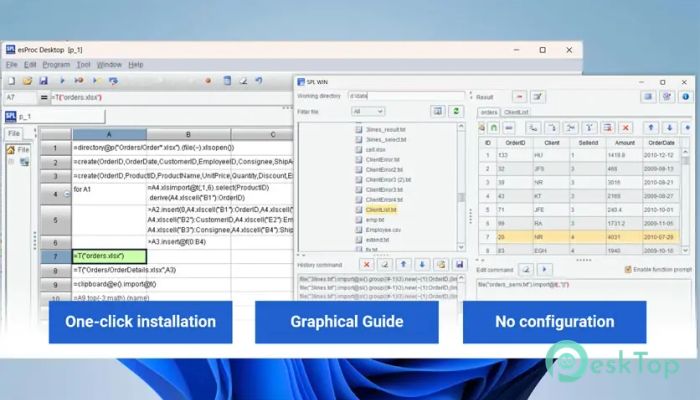Click the Amount column header

(x=624, y=143)
